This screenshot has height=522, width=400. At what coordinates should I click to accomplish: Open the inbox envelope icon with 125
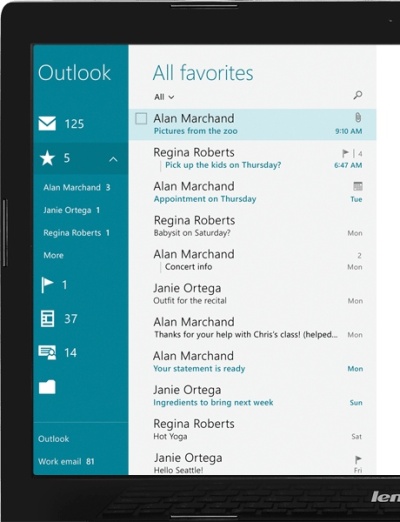(47, 123)
